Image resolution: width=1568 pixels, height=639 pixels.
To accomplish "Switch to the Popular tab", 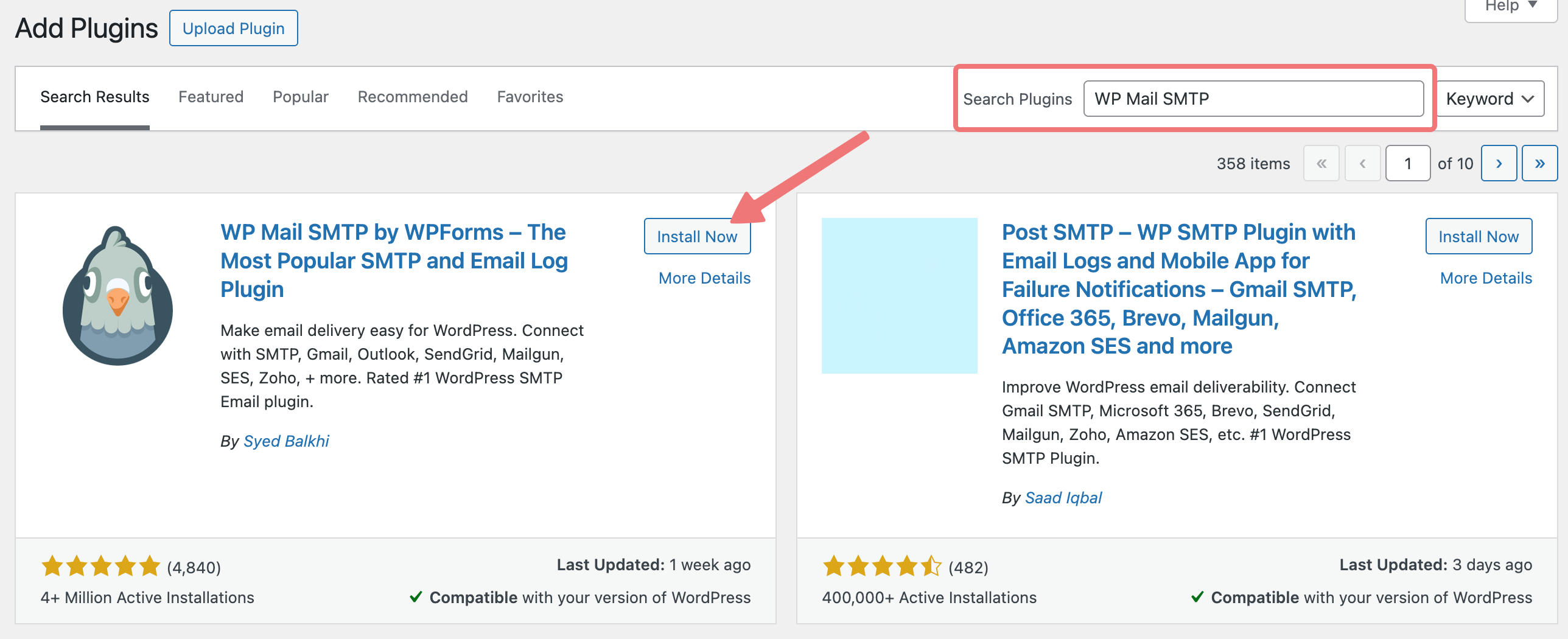I will pos(300,97).
